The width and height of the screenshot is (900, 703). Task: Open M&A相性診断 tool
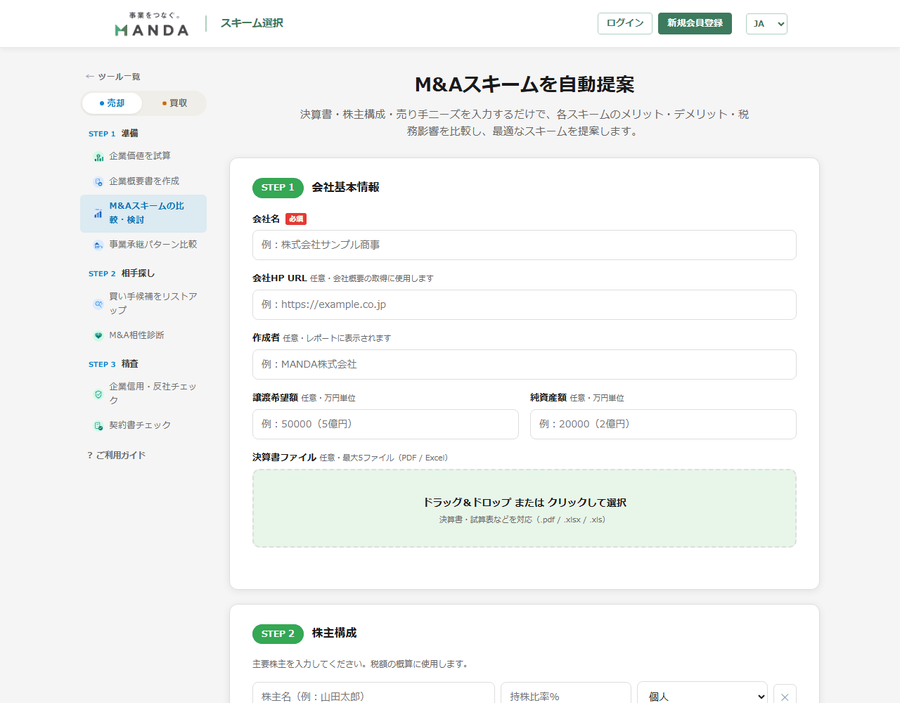[x=143, y=335]
